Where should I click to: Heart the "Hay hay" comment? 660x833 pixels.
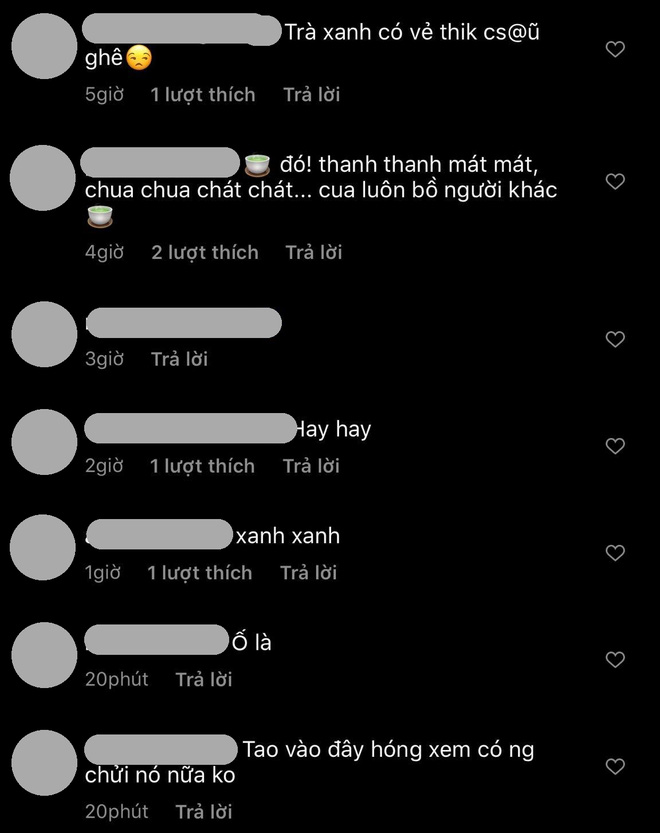(x=615, y=446)
